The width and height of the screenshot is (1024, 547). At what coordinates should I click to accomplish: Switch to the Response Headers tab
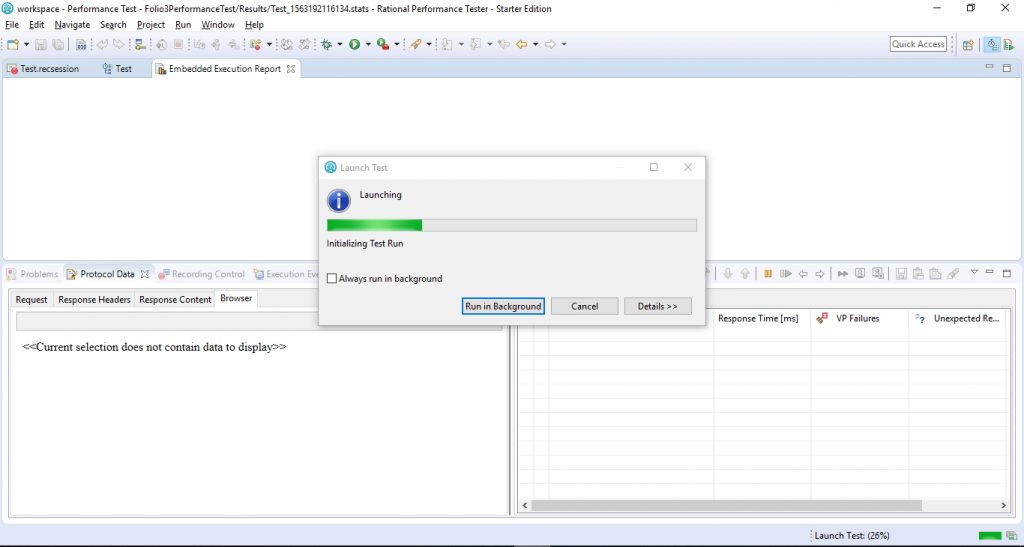pos(94,300)
